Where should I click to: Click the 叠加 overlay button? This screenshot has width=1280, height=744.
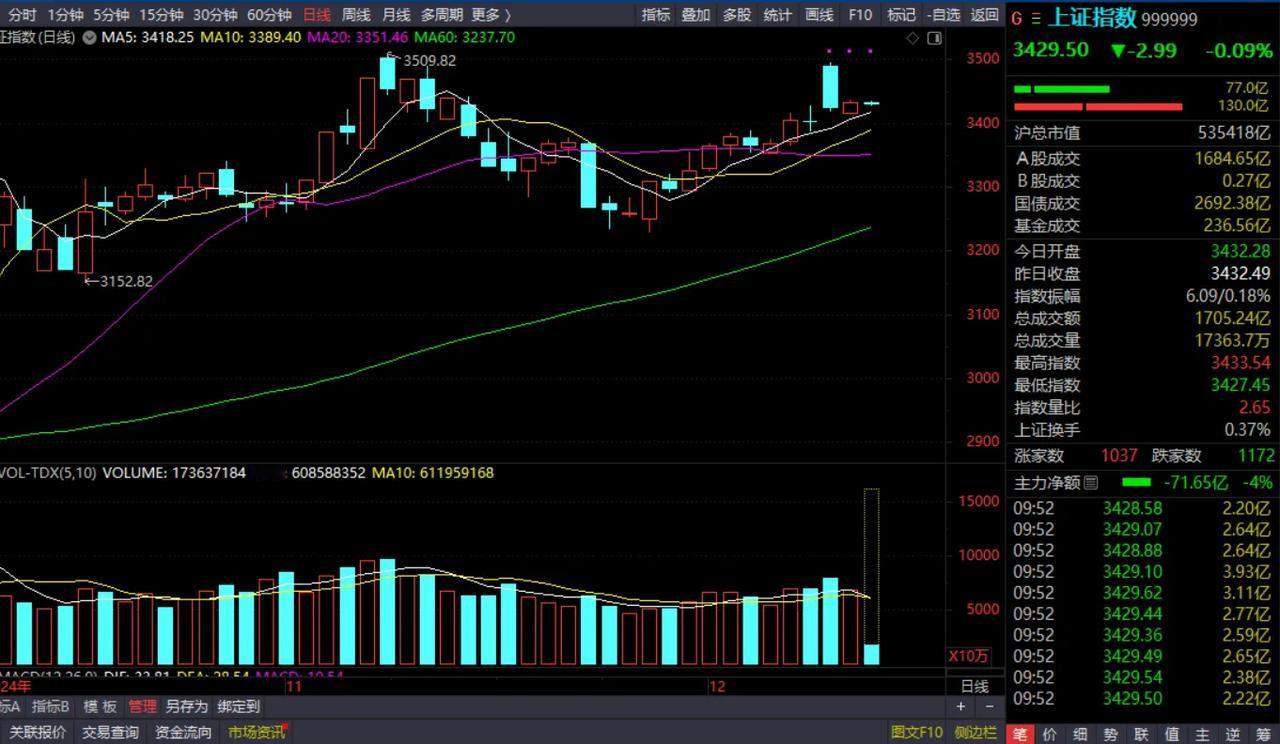tap(696, 14)
